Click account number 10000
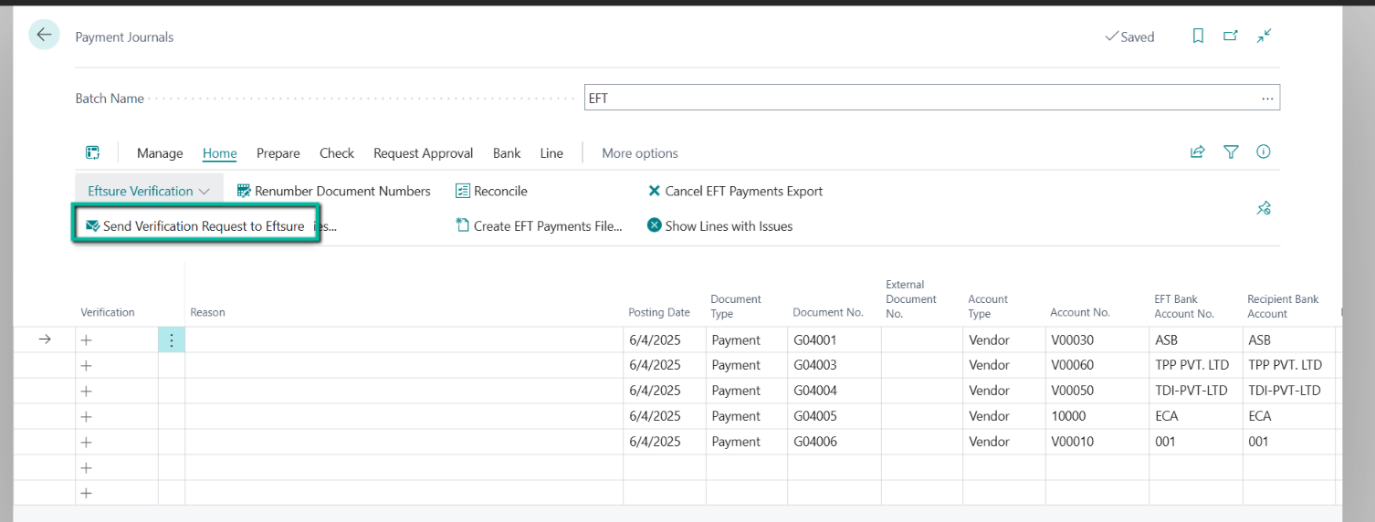 pos(1067,416)
